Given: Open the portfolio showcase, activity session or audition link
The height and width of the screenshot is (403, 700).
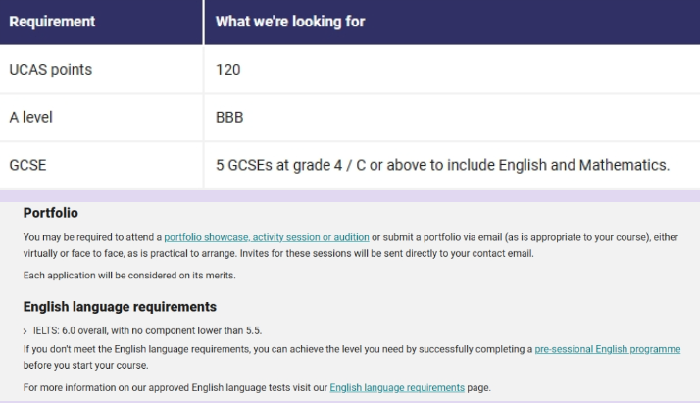Looking at the screenshot, I should tap(267, 237).
